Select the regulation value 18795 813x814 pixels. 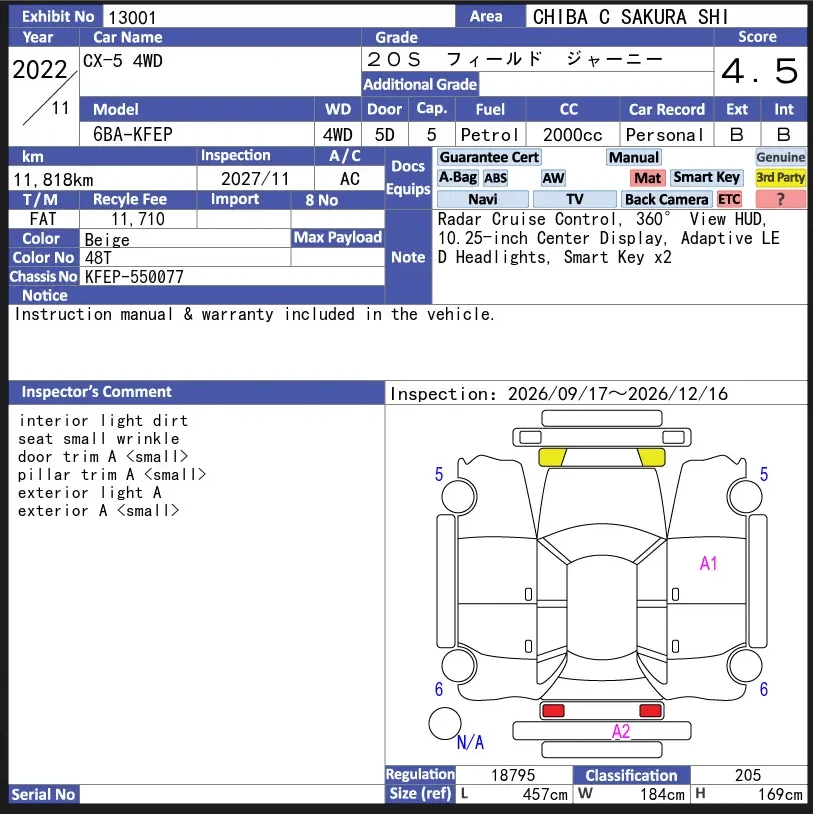click(513, 775)
